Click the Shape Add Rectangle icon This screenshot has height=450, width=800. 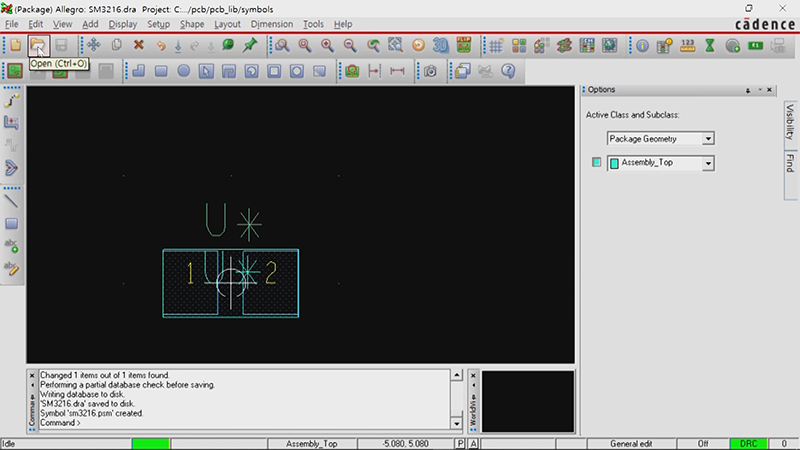point(161,71)
